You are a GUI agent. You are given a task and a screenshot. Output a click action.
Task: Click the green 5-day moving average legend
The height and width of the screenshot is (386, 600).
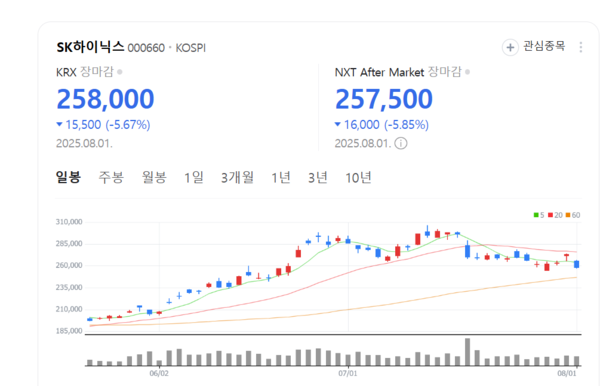539,215
